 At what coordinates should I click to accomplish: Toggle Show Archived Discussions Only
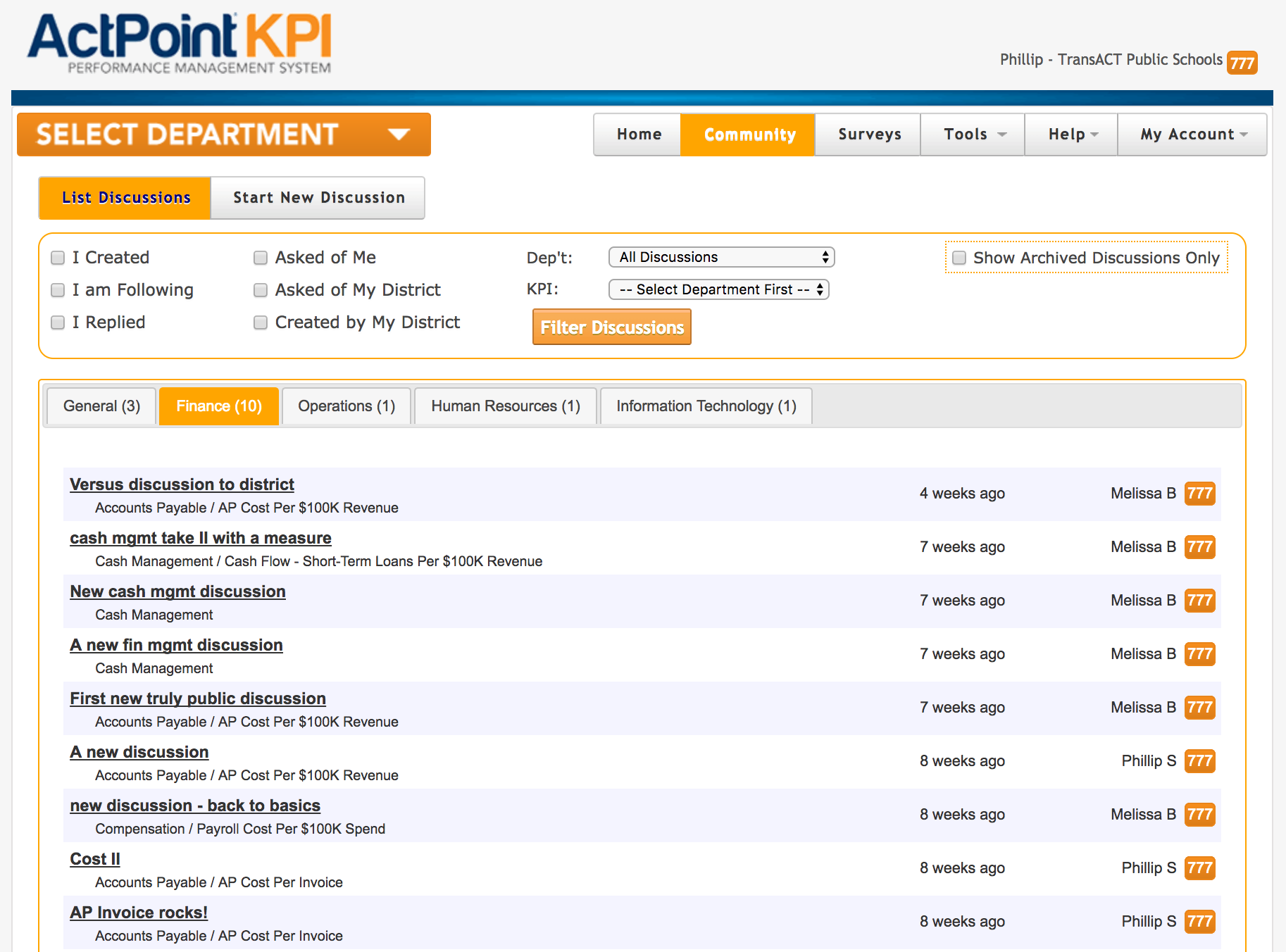[x=959, y=258]
